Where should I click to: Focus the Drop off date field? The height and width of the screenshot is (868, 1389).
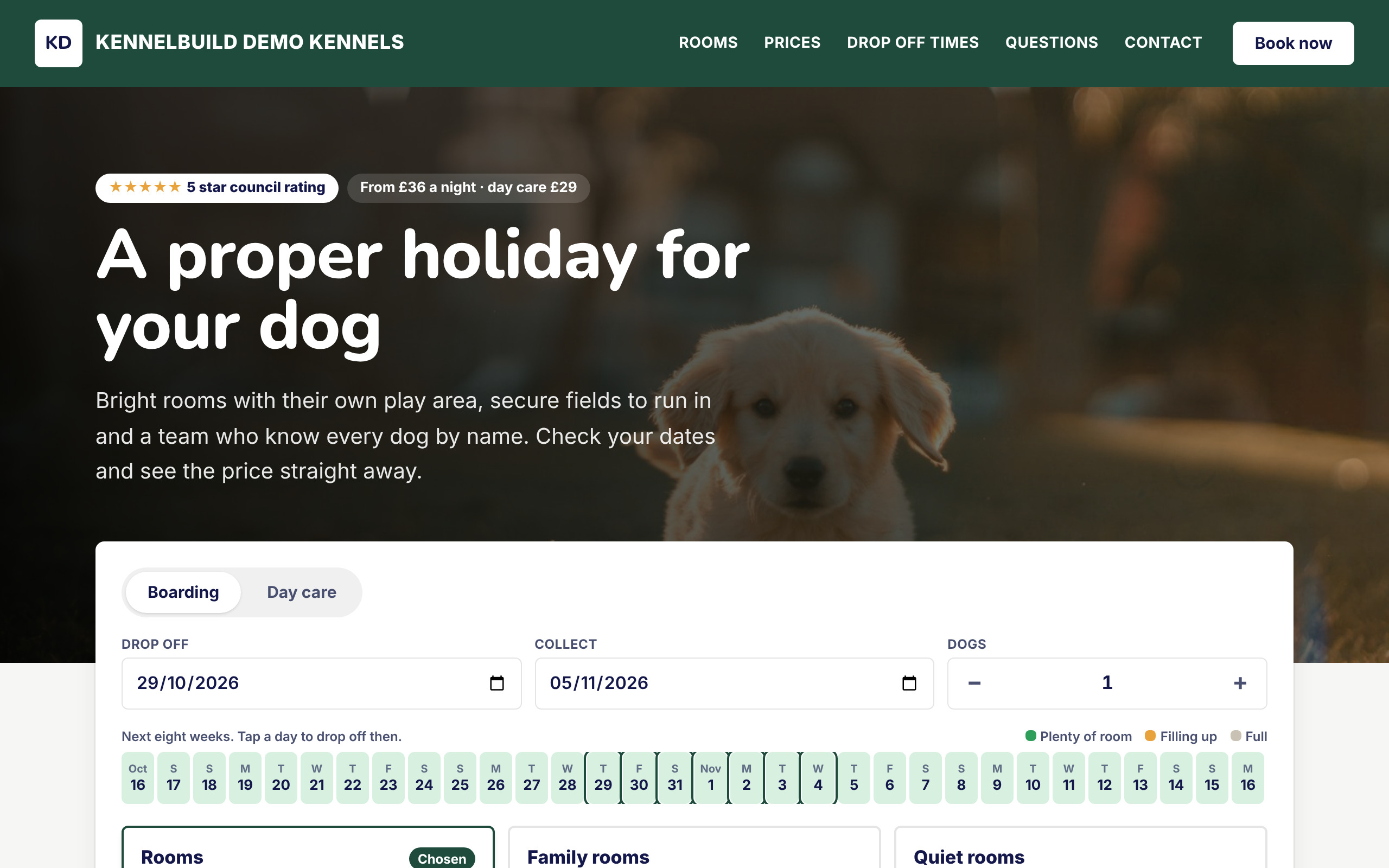click(321, 683)
